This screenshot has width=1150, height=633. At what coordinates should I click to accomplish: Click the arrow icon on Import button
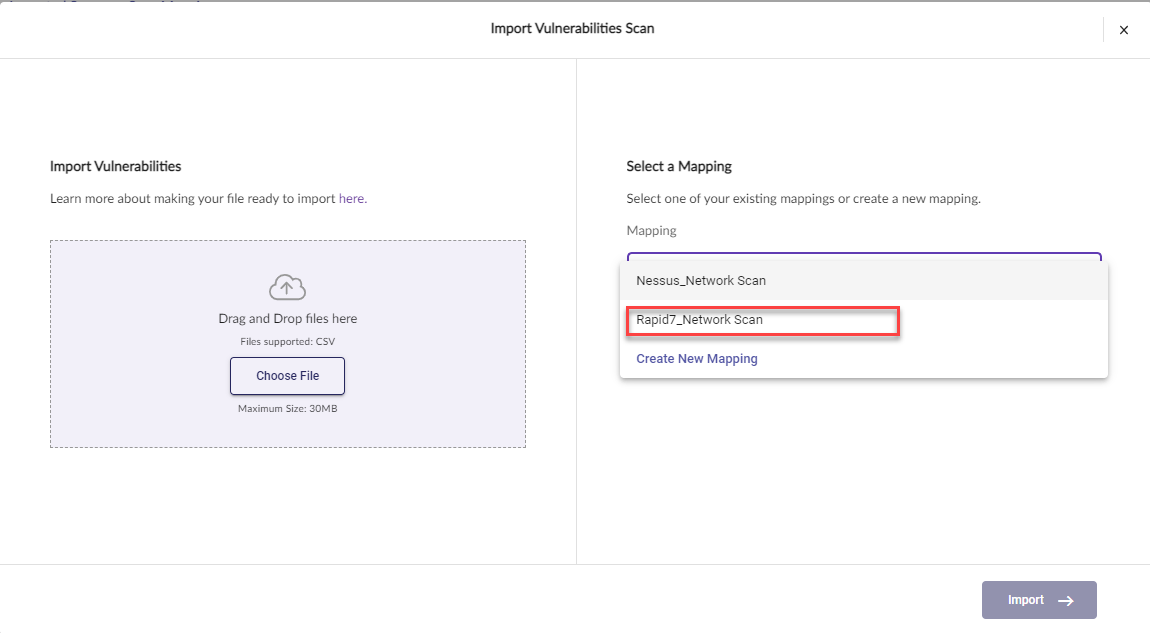coord(1066,601)
